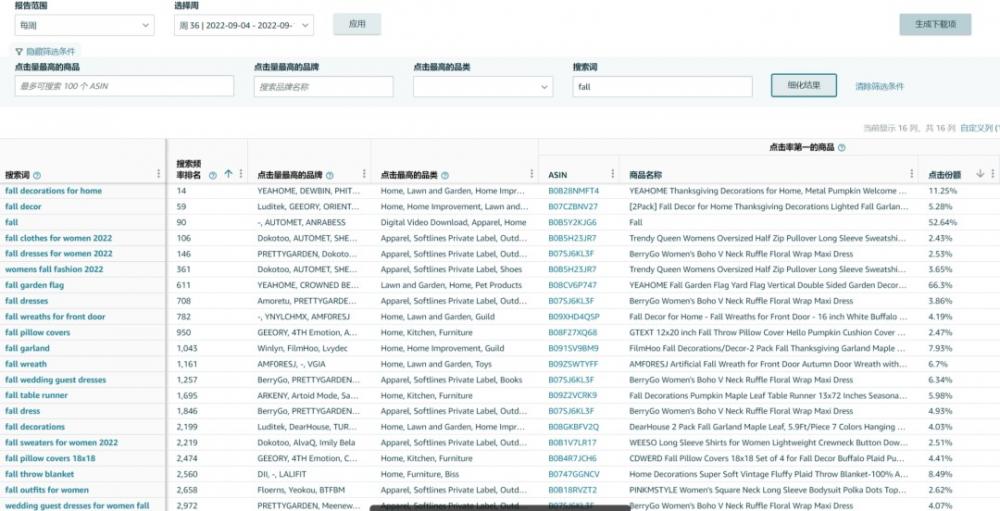1000x511 pixels.
Task: Click the help icon beside 点击率第一的商品 header
Action: 842,147
